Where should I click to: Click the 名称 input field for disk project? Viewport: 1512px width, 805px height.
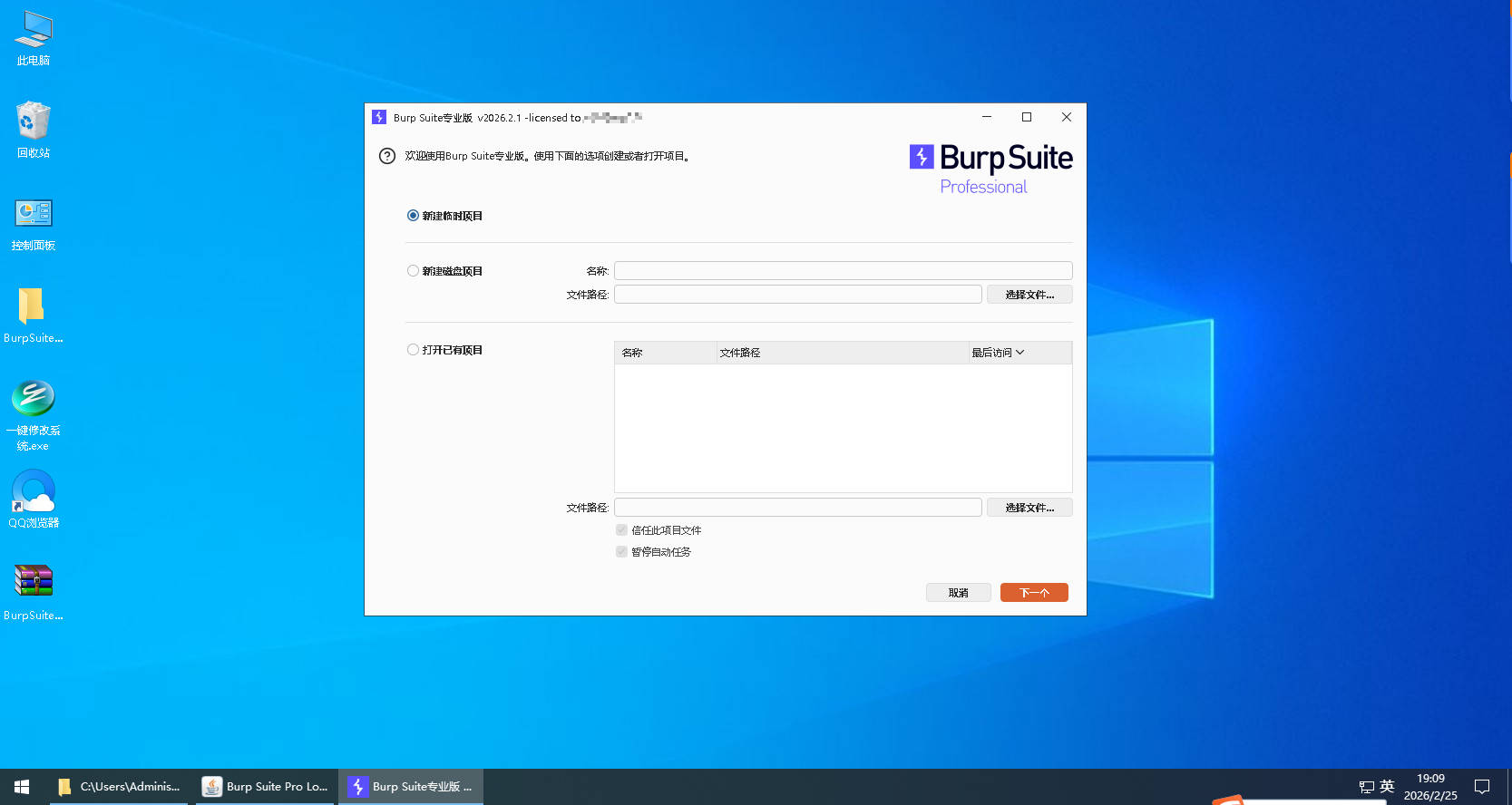point(843,271)
